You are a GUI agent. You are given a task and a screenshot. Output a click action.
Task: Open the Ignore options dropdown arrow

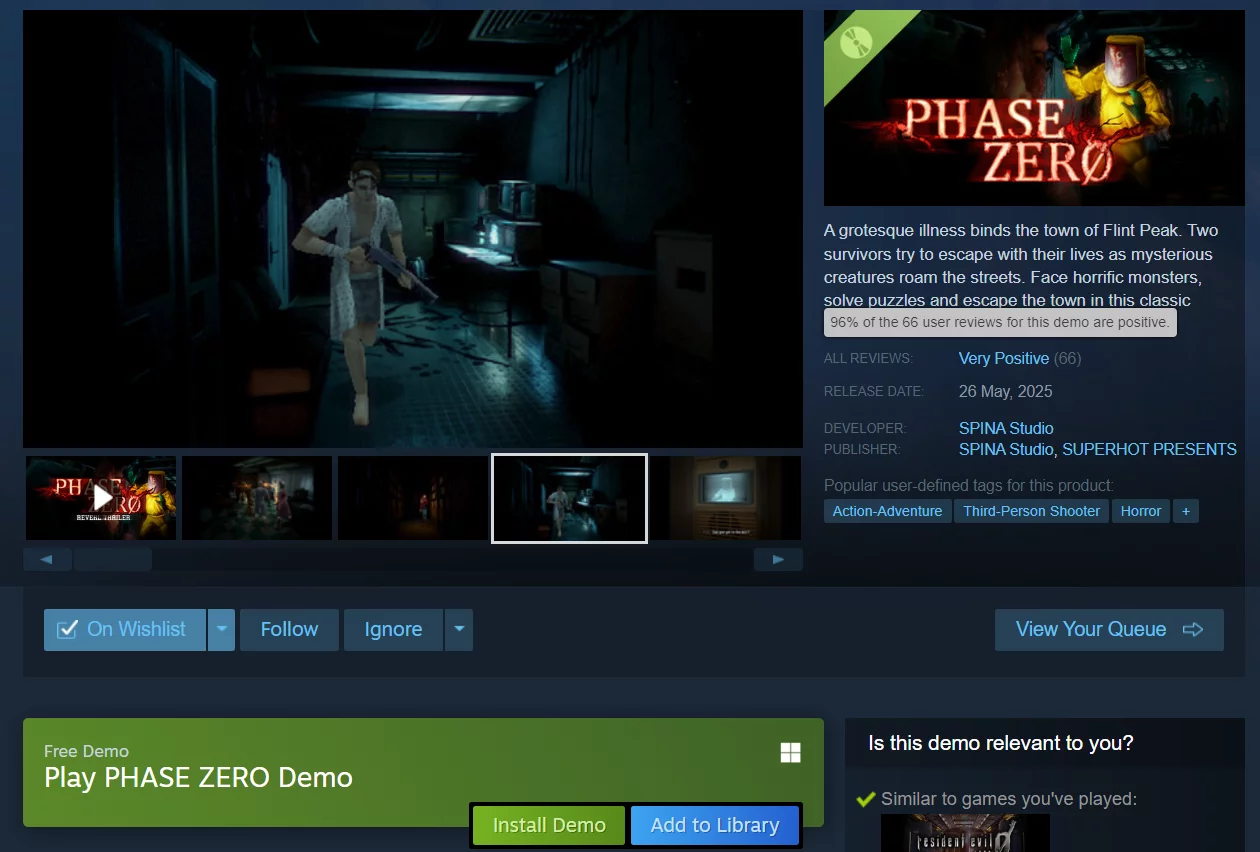click(459, 630)
